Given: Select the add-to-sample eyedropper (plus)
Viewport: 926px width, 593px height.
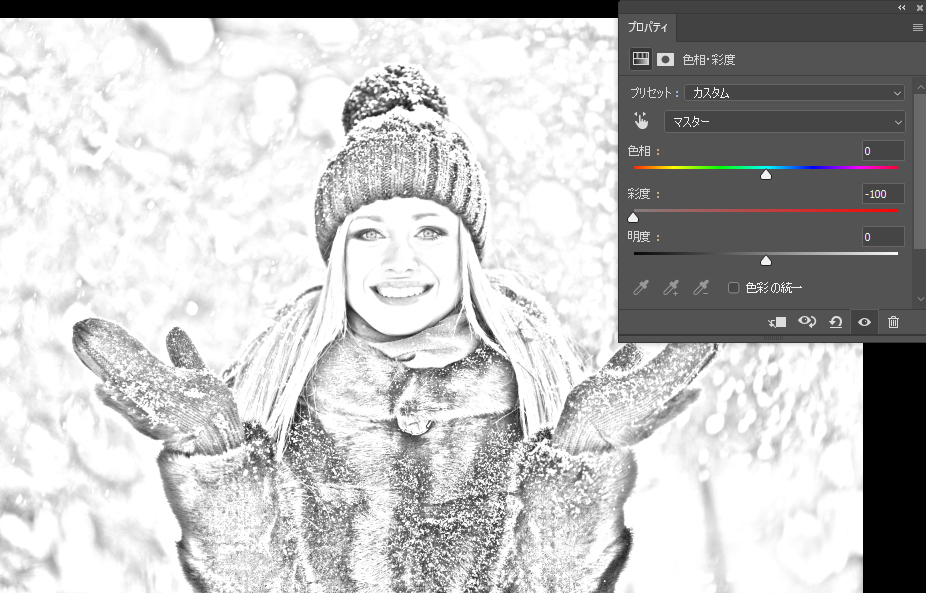Looking at the screenshot, I should 672,288.
